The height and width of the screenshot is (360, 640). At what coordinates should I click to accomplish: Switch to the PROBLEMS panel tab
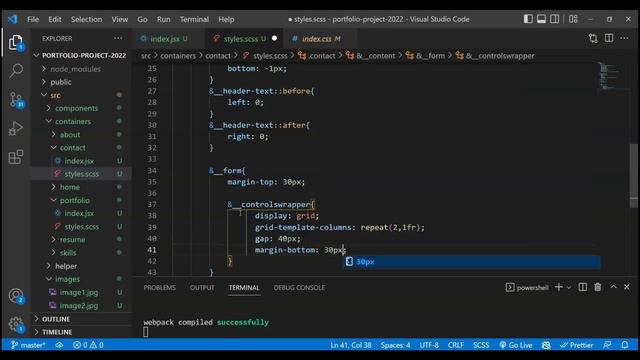coord(160,287)
